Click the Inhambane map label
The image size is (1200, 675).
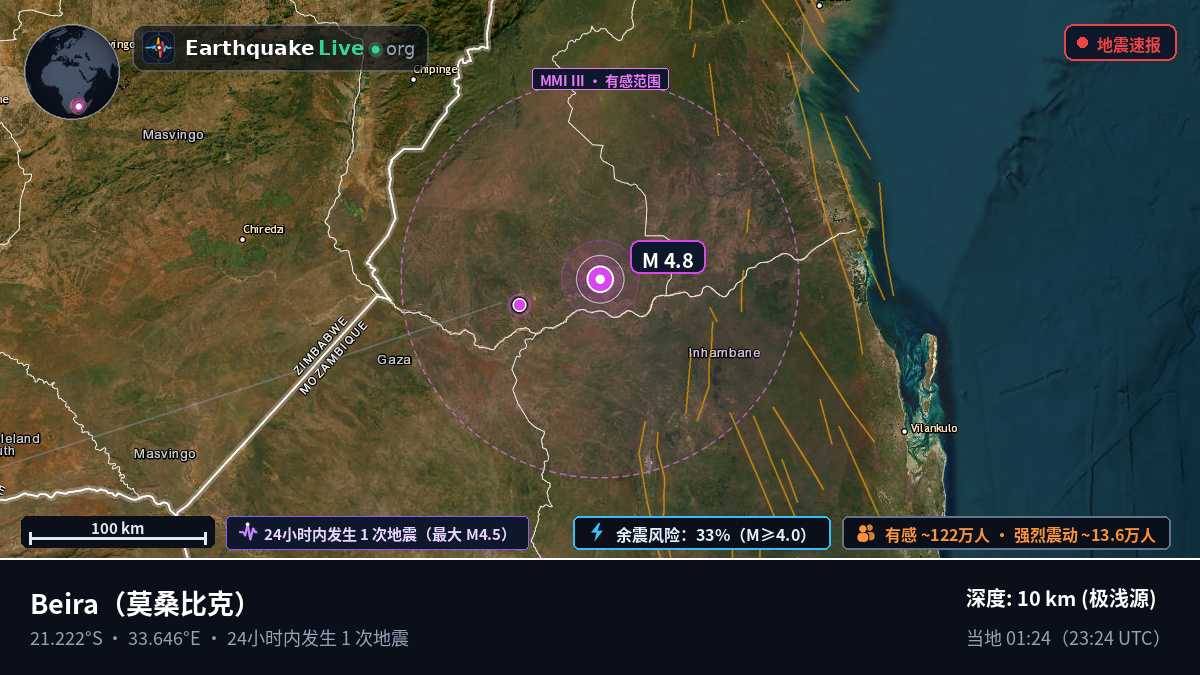click(x=725, y=352)
